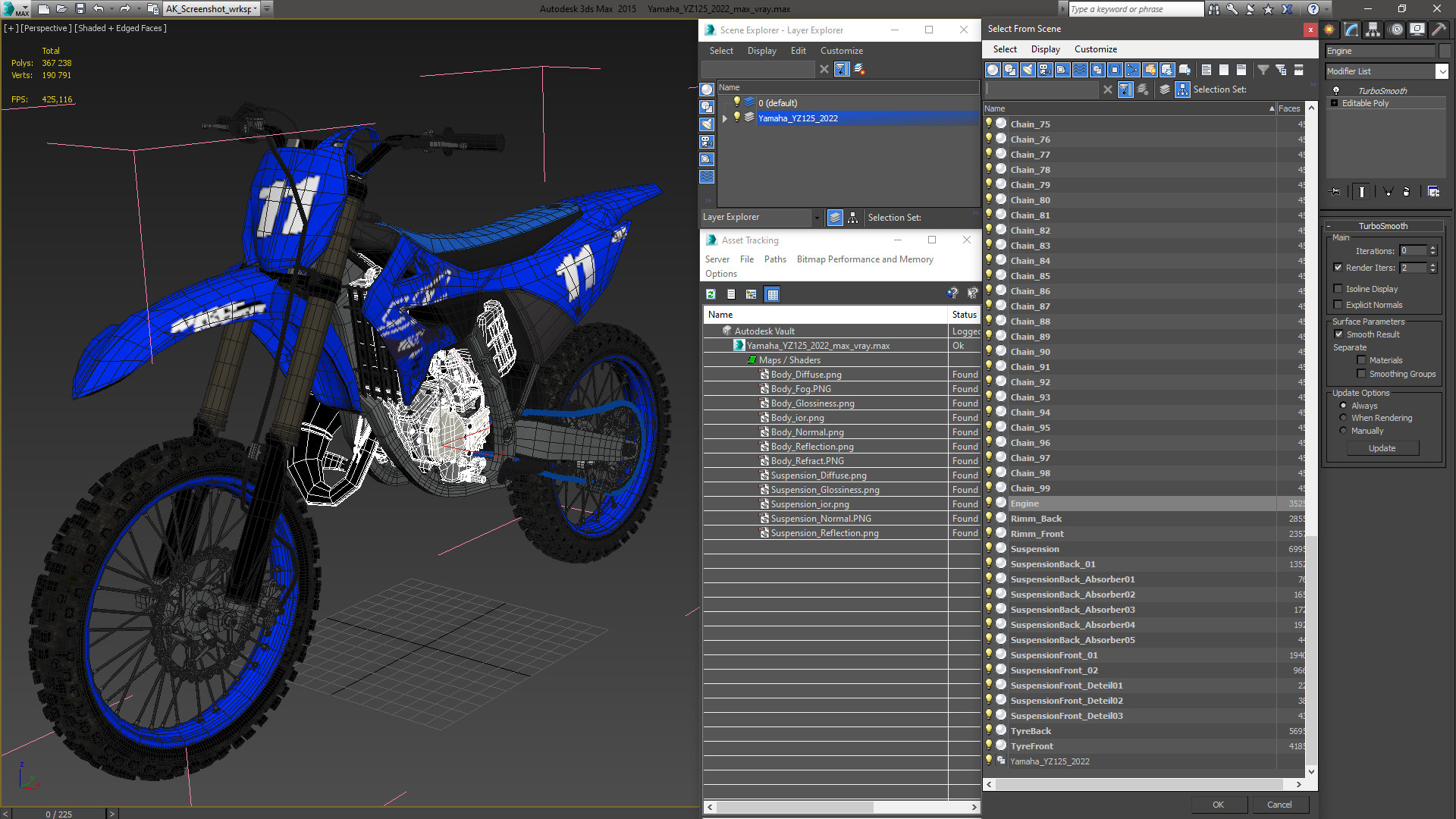Viewport: 1456px width, 819px height.
Task: Select the Always update radio button
Action: (1344, 406)
